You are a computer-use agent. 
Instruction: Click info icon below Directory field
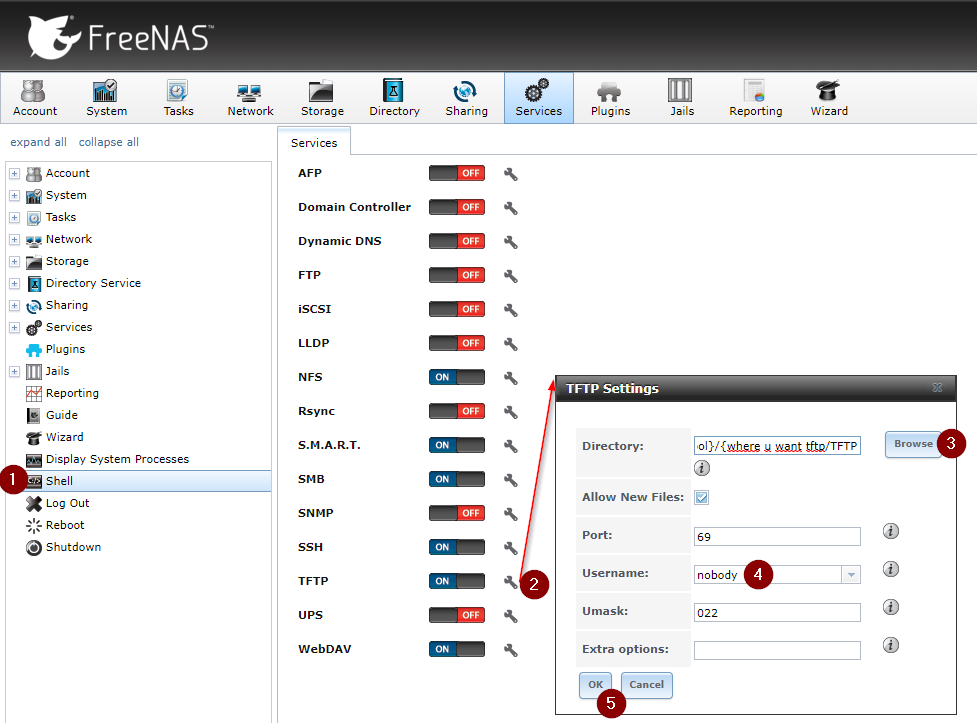(x=702, y=468)
